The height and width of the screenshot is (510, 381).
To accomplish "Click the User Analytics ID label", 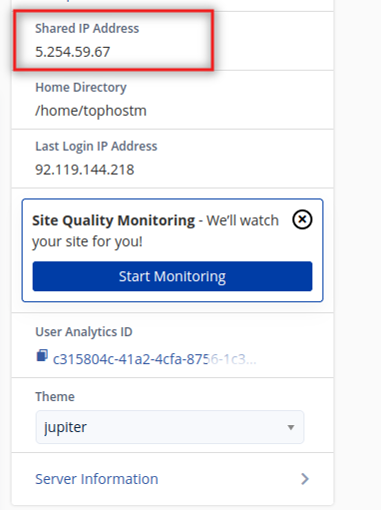I will coord(84,332).
